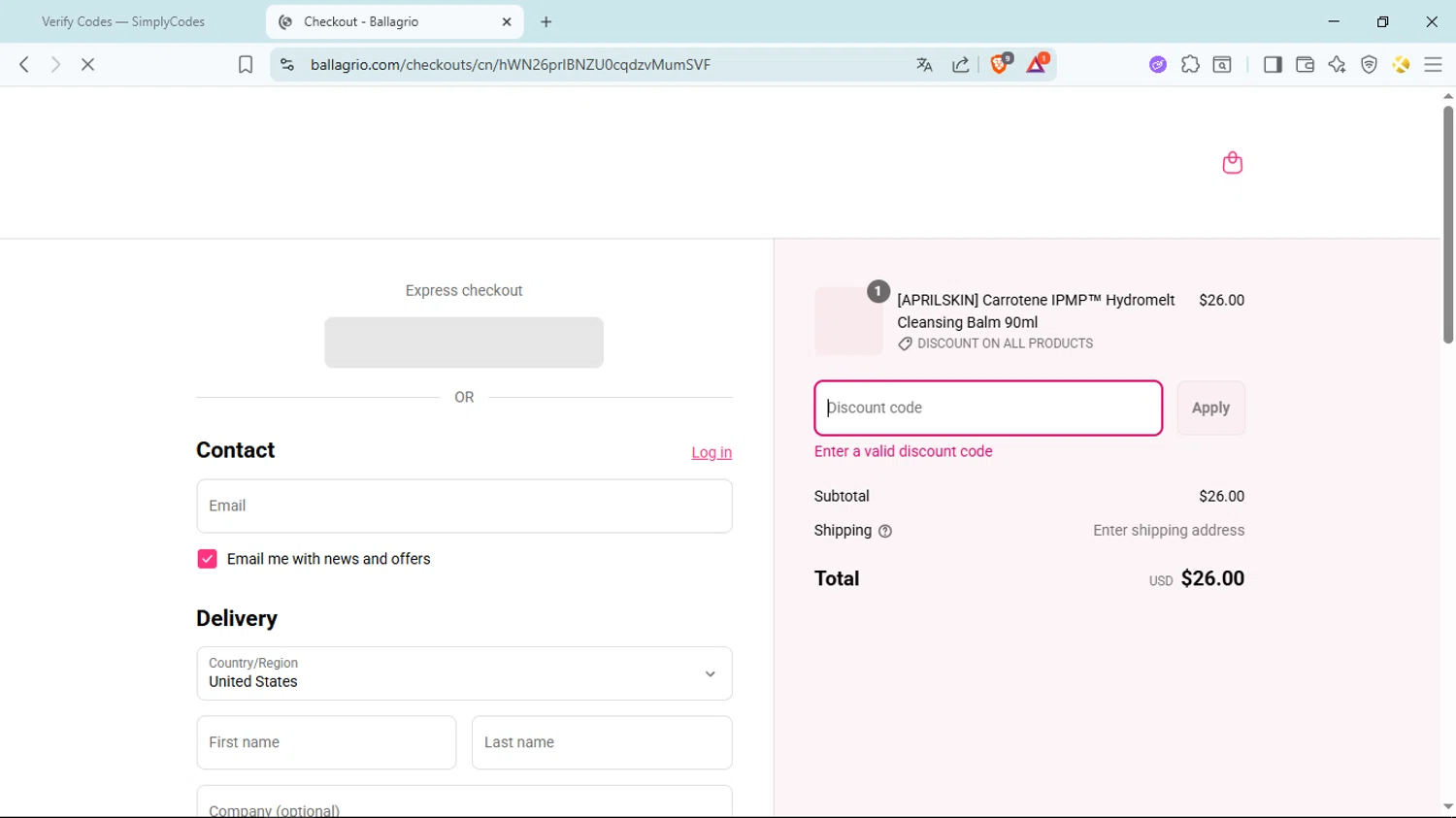Expand the Country/Region dropdown
The image size is (1456, 818).
click(x=464, y=673)
